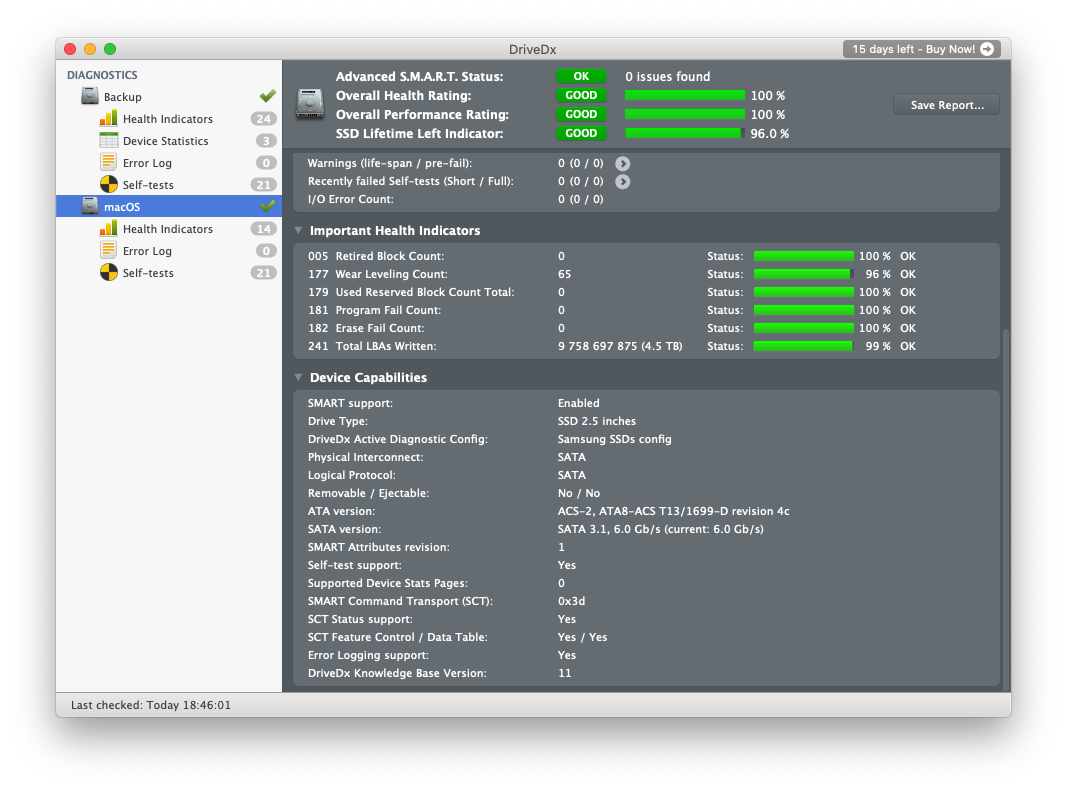The height and width of the screenshot is (791, 1067).
Task: Select the Backup drive in Diagnostics
Action: 169,97
